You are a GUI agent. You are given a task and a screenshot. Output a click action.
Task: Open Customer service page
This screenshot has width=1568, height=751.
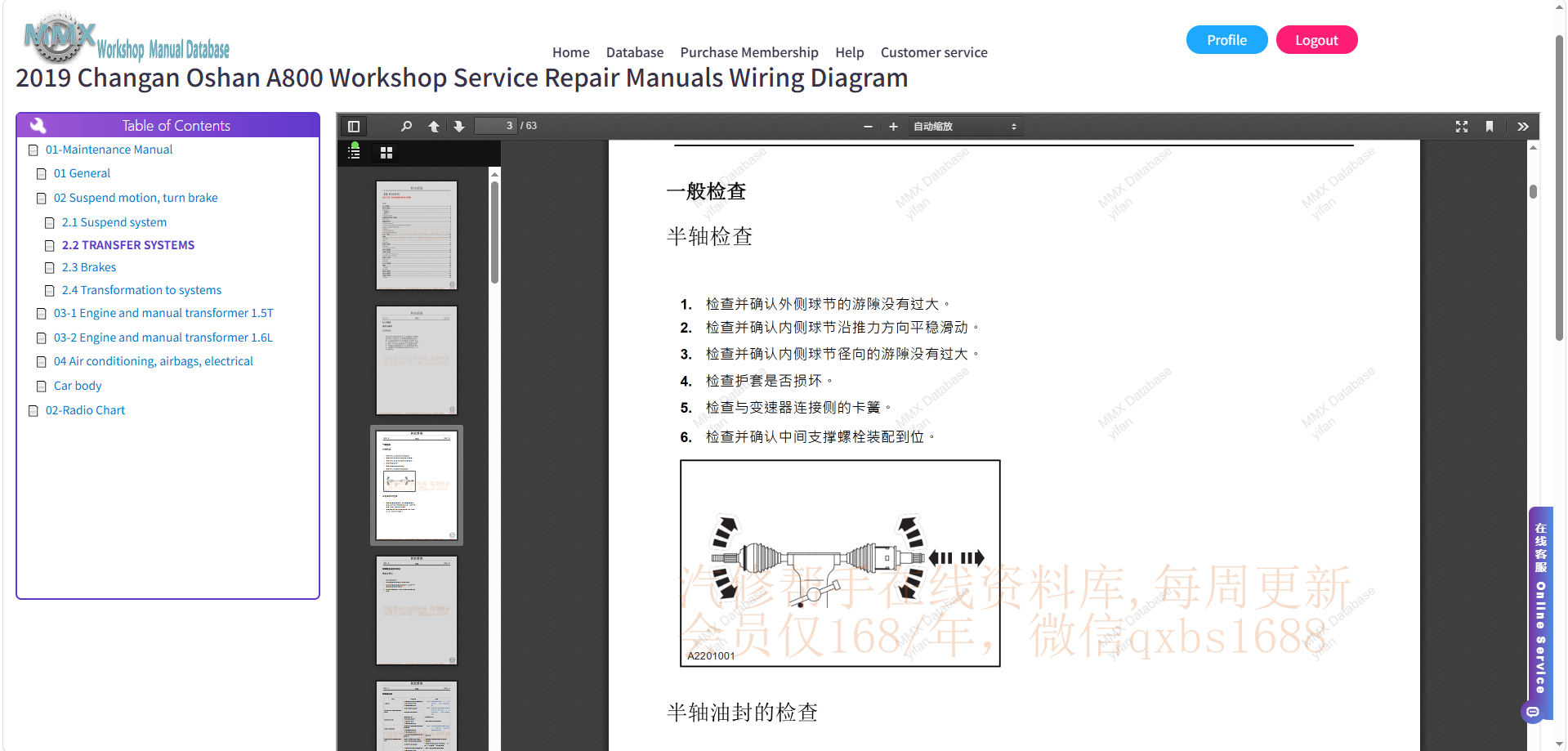click(x=934, y=52)
